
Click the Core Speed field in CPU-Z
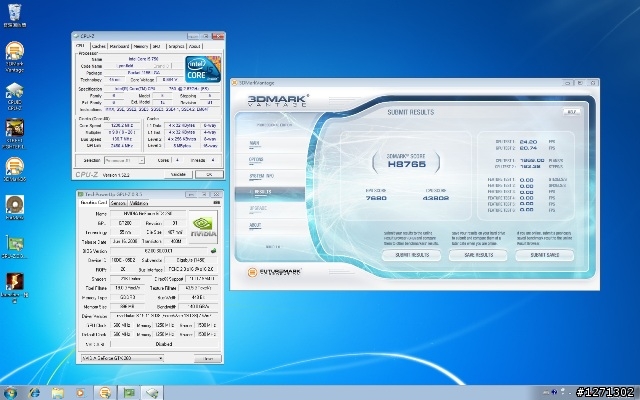(122, 126)
